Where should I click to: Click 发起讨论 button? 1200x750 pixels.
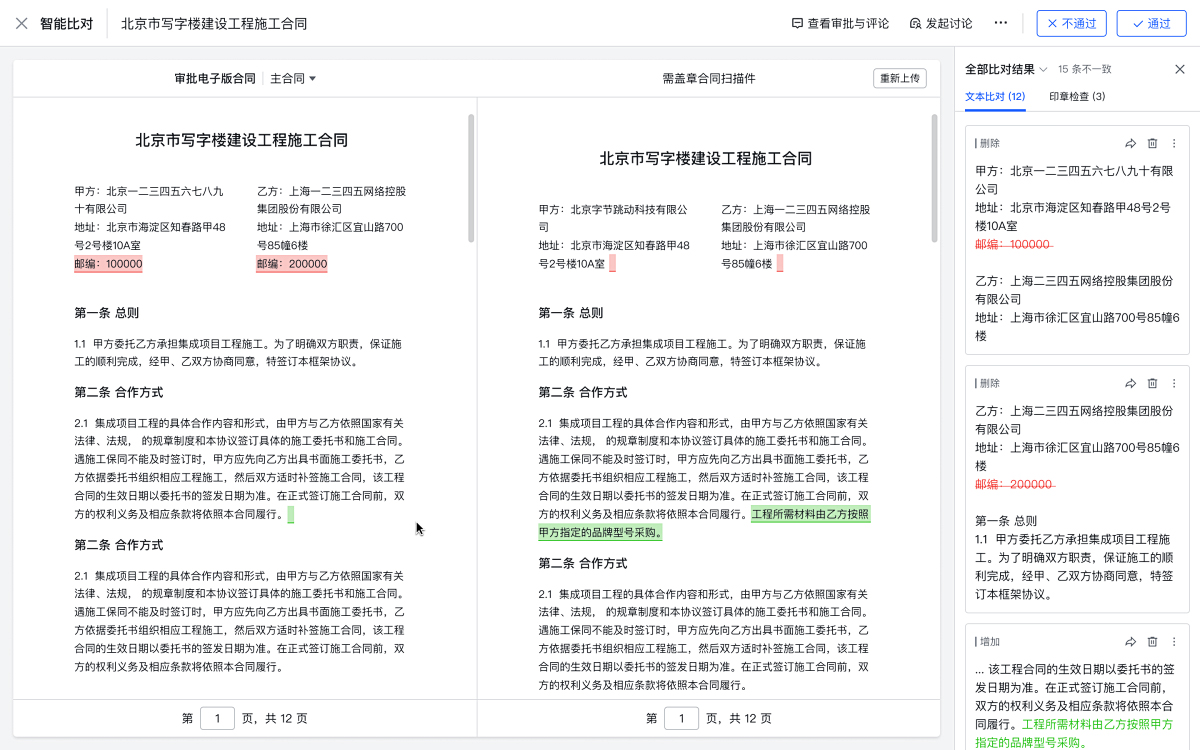[940, 23]
